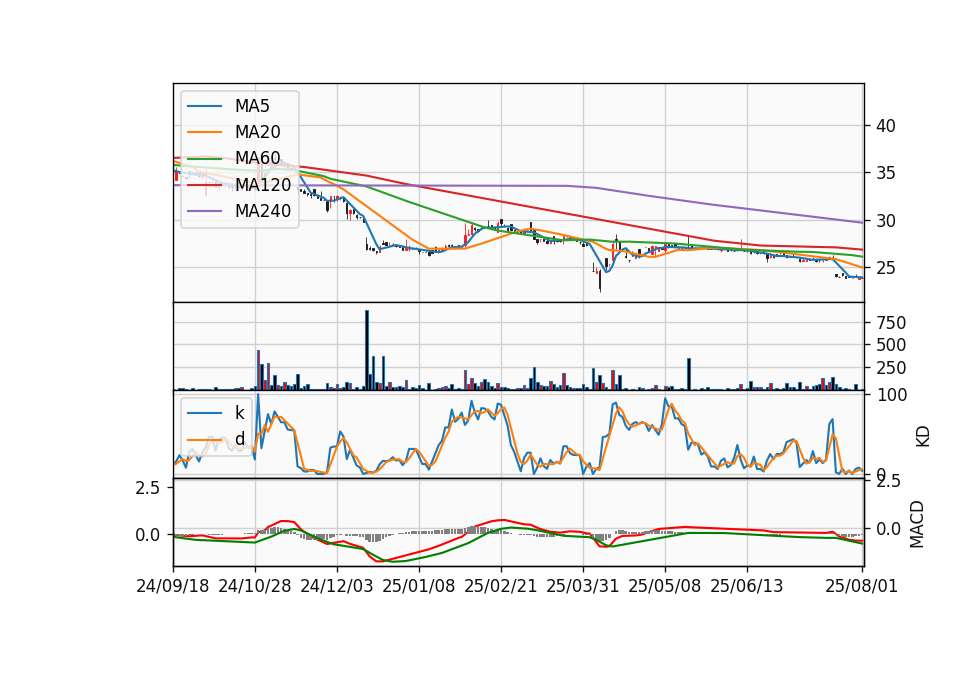Image resolution: width=960 pixels, height=690 pixels.
Task: Click the price axis value 35
Action: coord(886,173)
